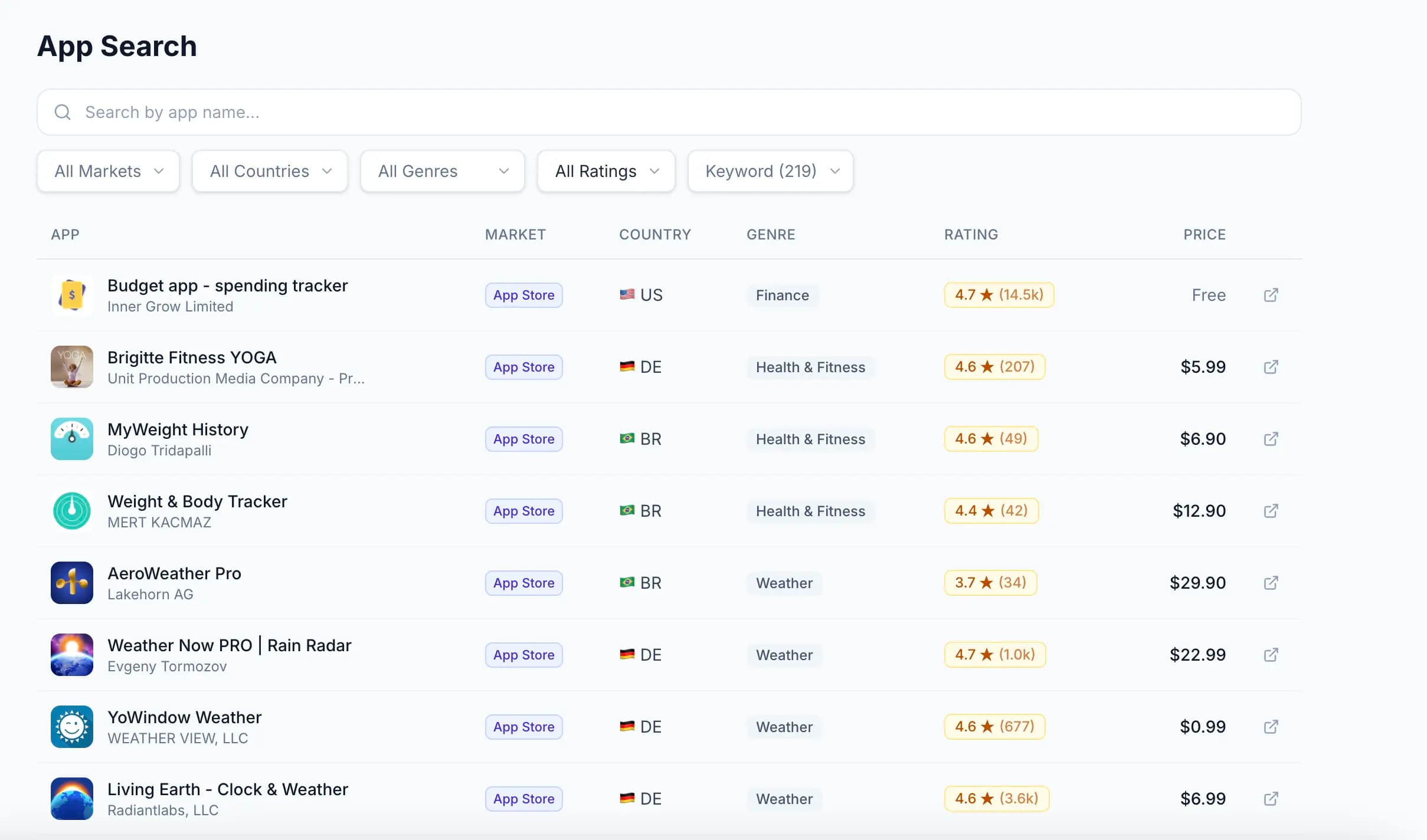The image size is (1427, 840).
Task: Click the Free price in Budget app row
Action: [x=1209, y=295]
